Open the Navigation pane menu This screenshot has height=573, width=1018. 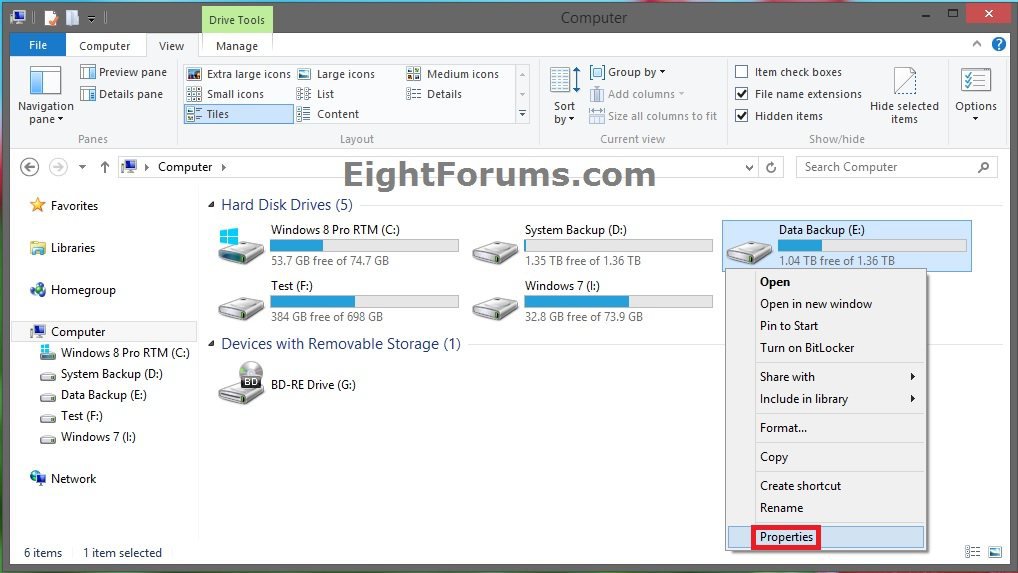[x=45, y=95]
